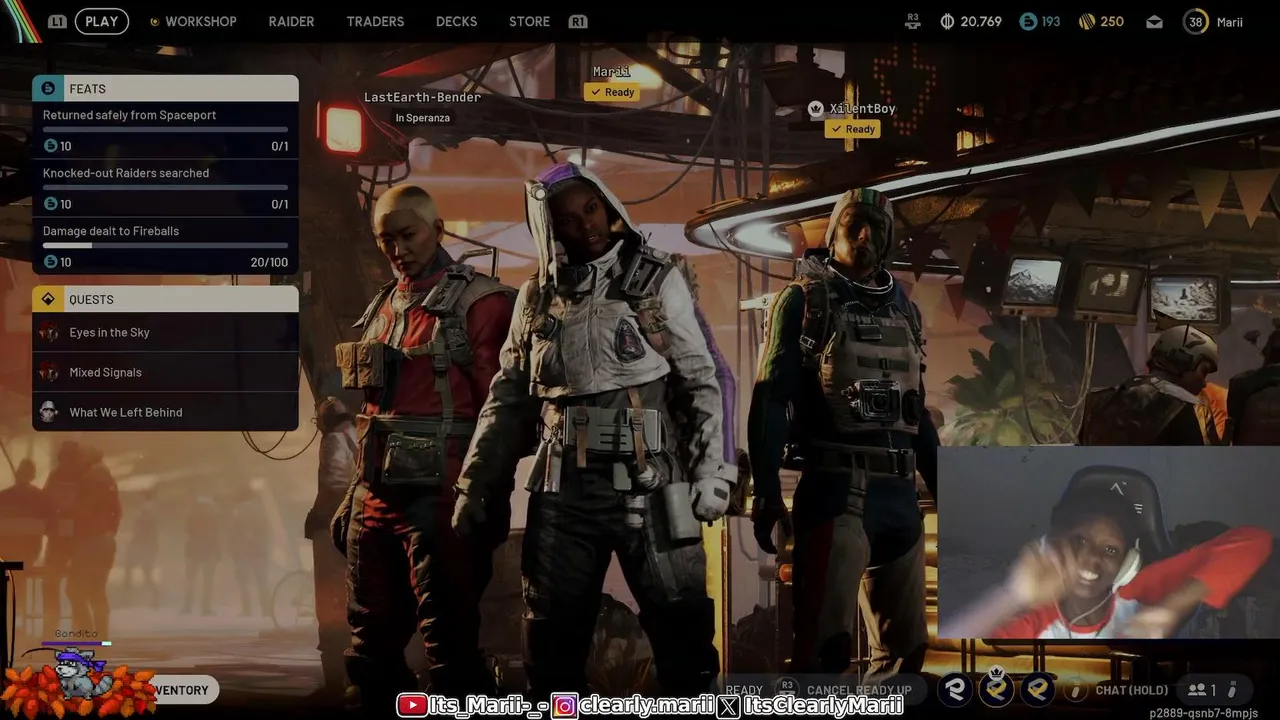Click the white squad member emblem
The image size is (1280, 720).
[x=957, y=689]
